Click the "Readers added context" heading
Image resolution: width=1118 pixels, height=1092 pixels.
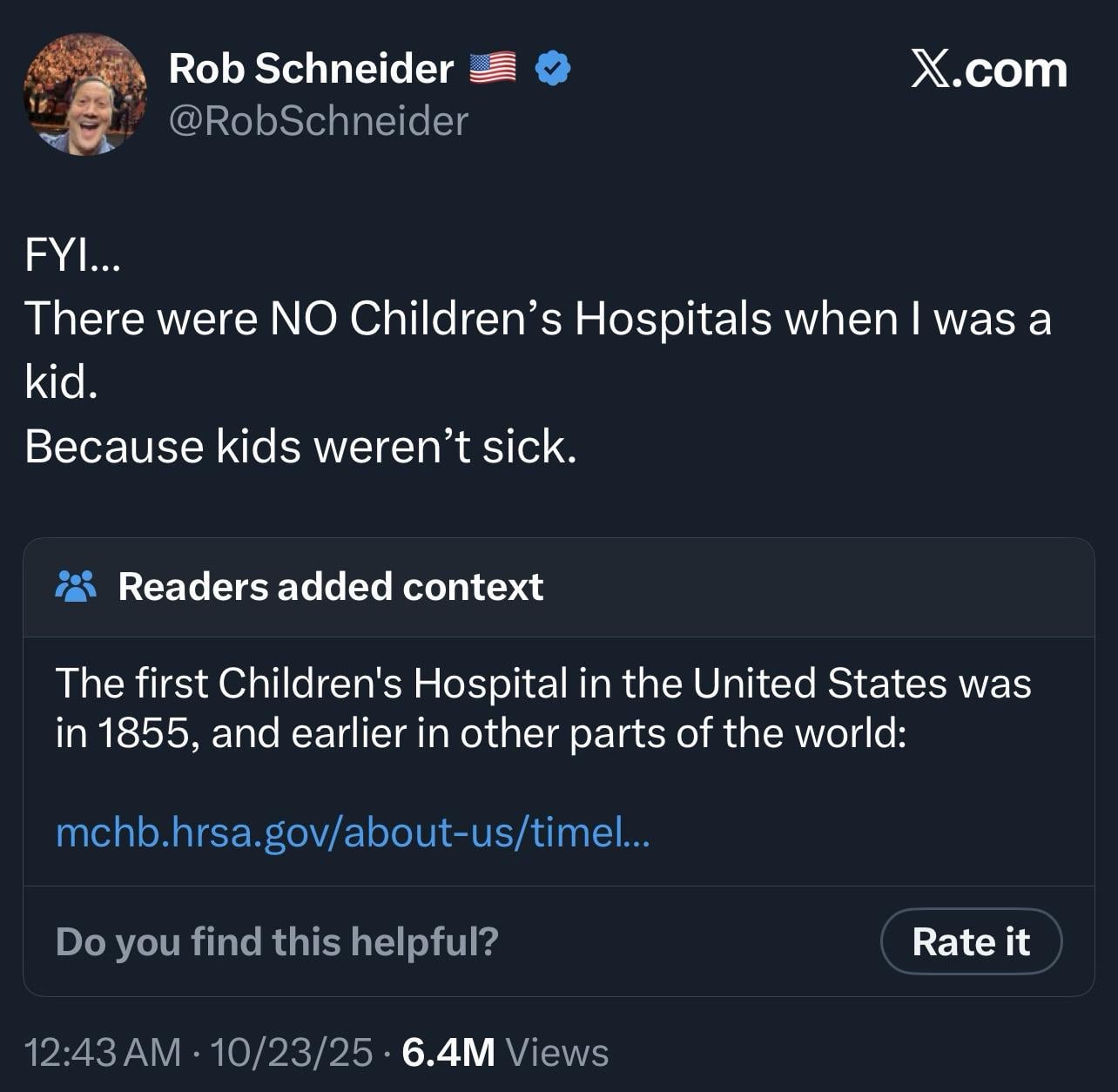coord(331,587)
